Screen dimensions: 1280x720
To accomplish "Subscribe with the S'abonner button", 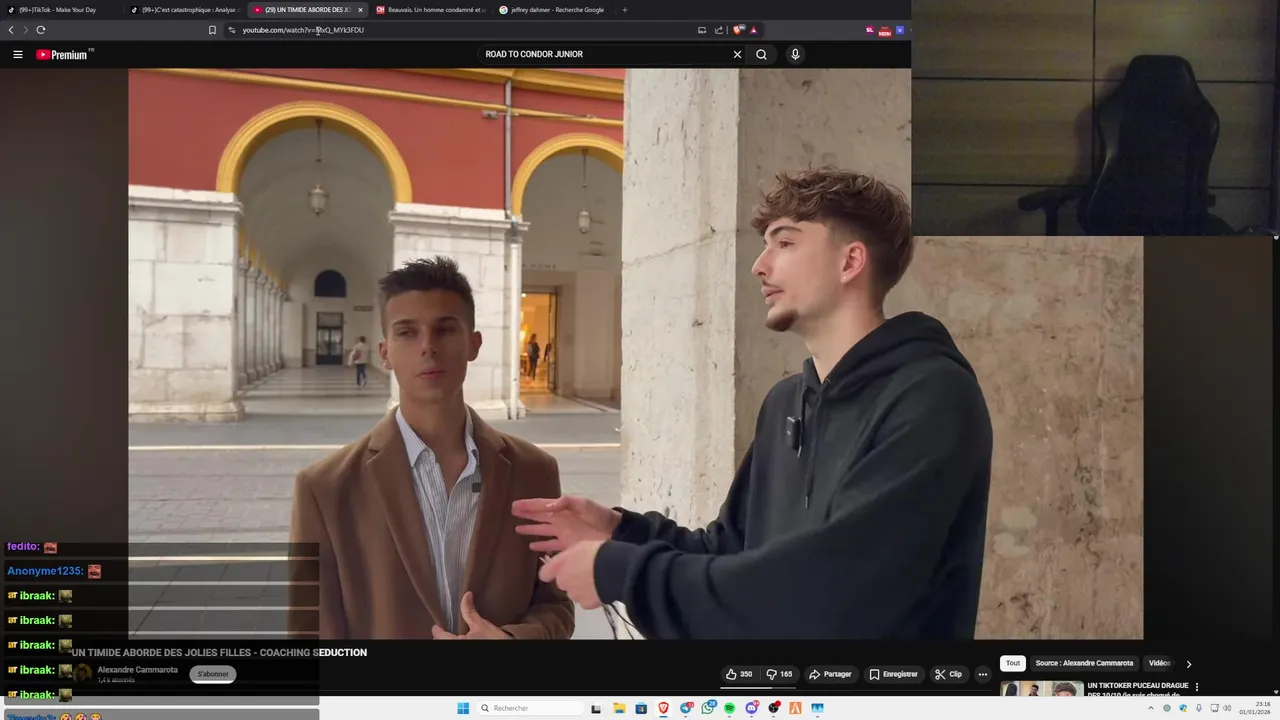I will tap(213, 674).
